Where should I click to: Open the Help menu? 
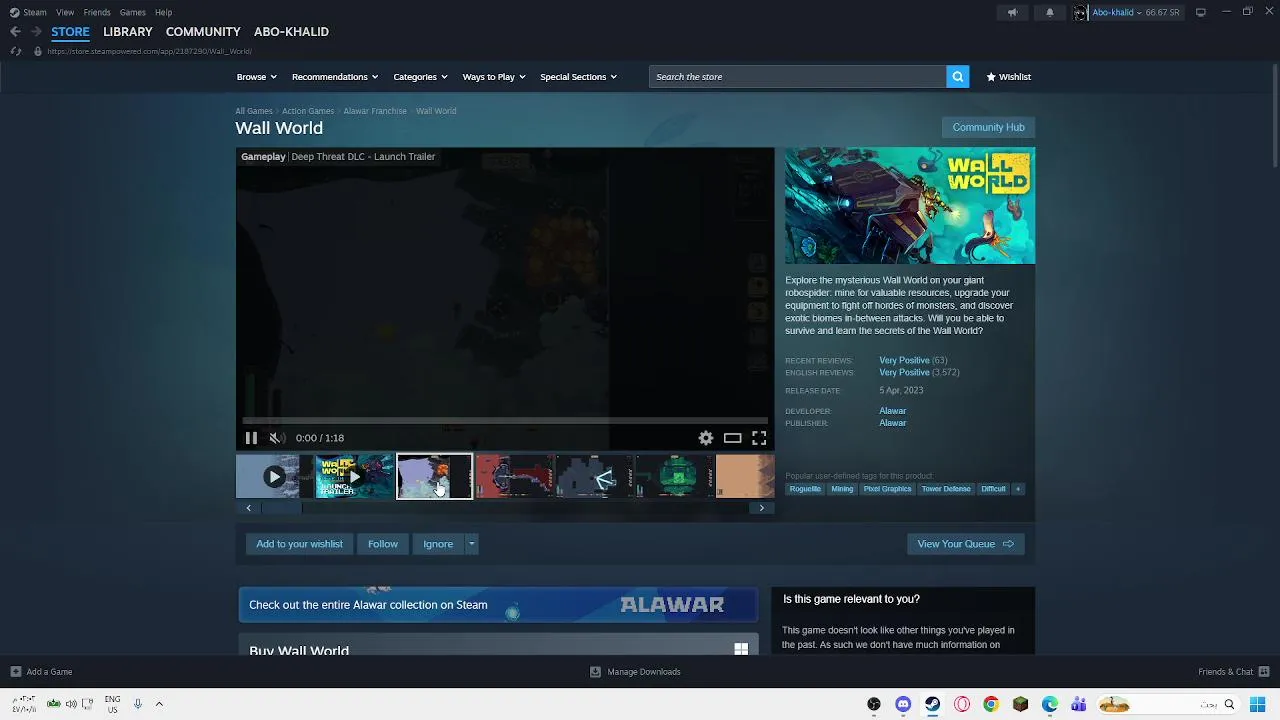(x=163, y=12)
